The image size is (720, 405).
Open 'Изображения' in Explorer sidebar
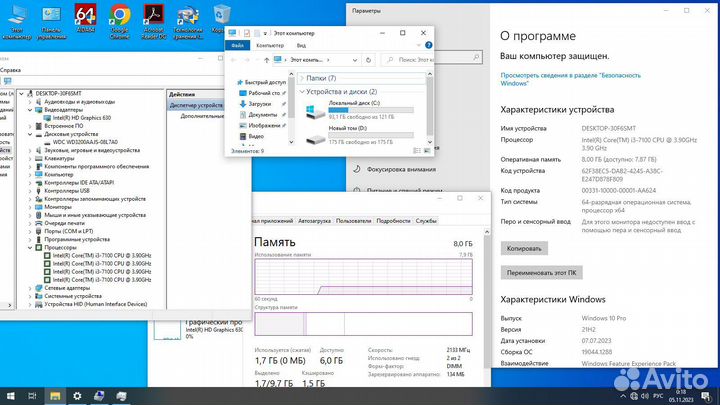[264, 125]
